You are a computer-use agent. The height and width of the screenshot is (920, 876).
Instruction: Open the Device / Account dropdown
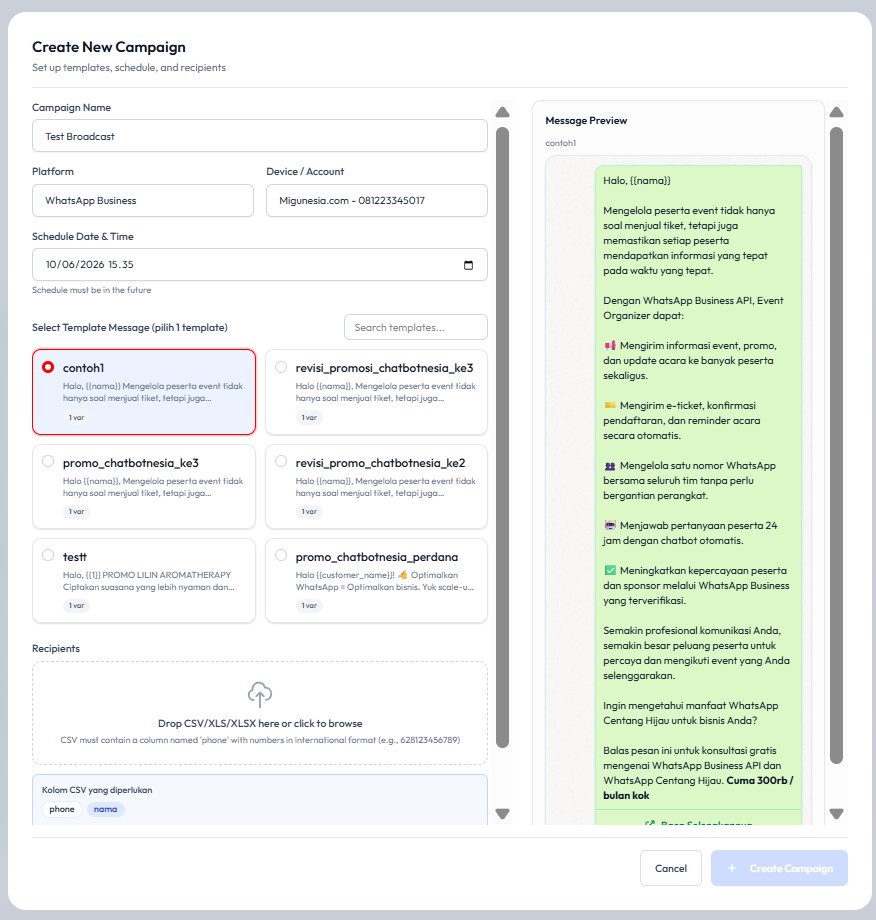[x=377, y=201]
